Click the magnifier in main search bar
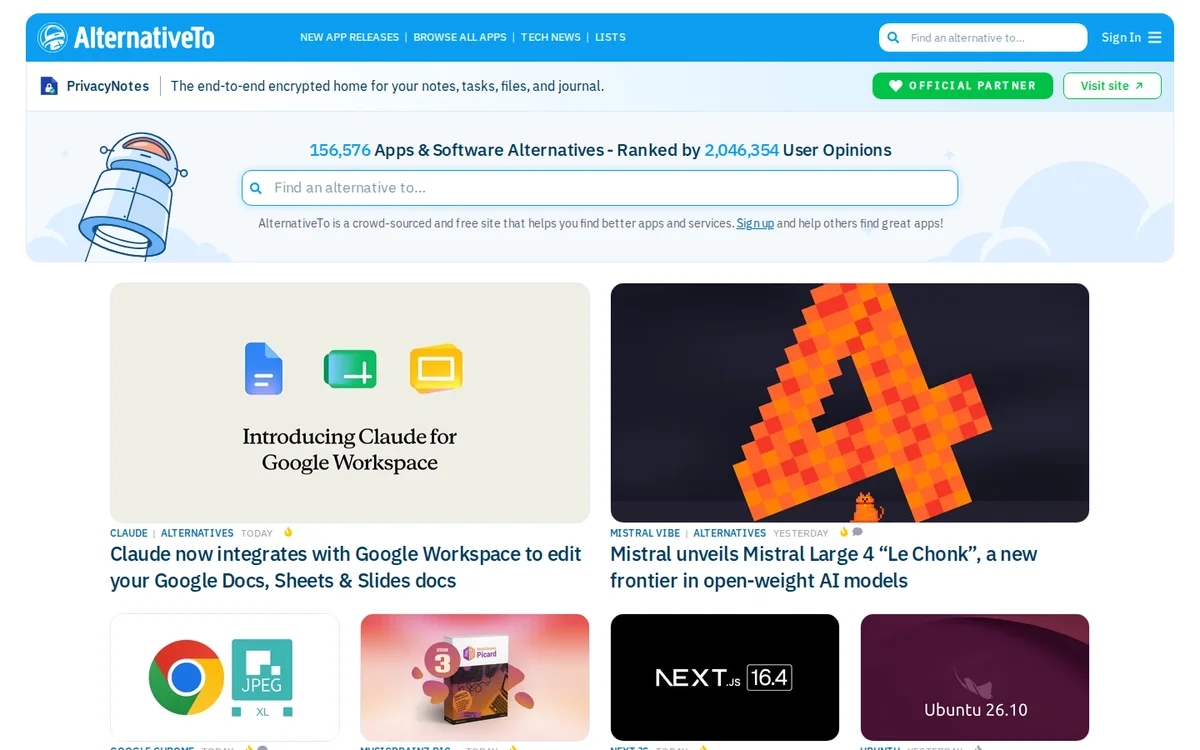Image resolution: width=1200 pixels, height=750 pixels. tap(256, 188)
